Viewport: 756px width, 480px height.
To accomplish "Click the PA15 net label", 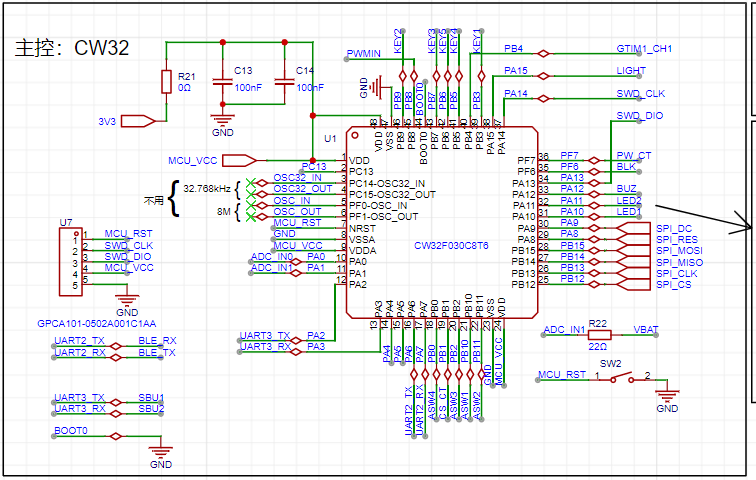I will click(516, 71).
